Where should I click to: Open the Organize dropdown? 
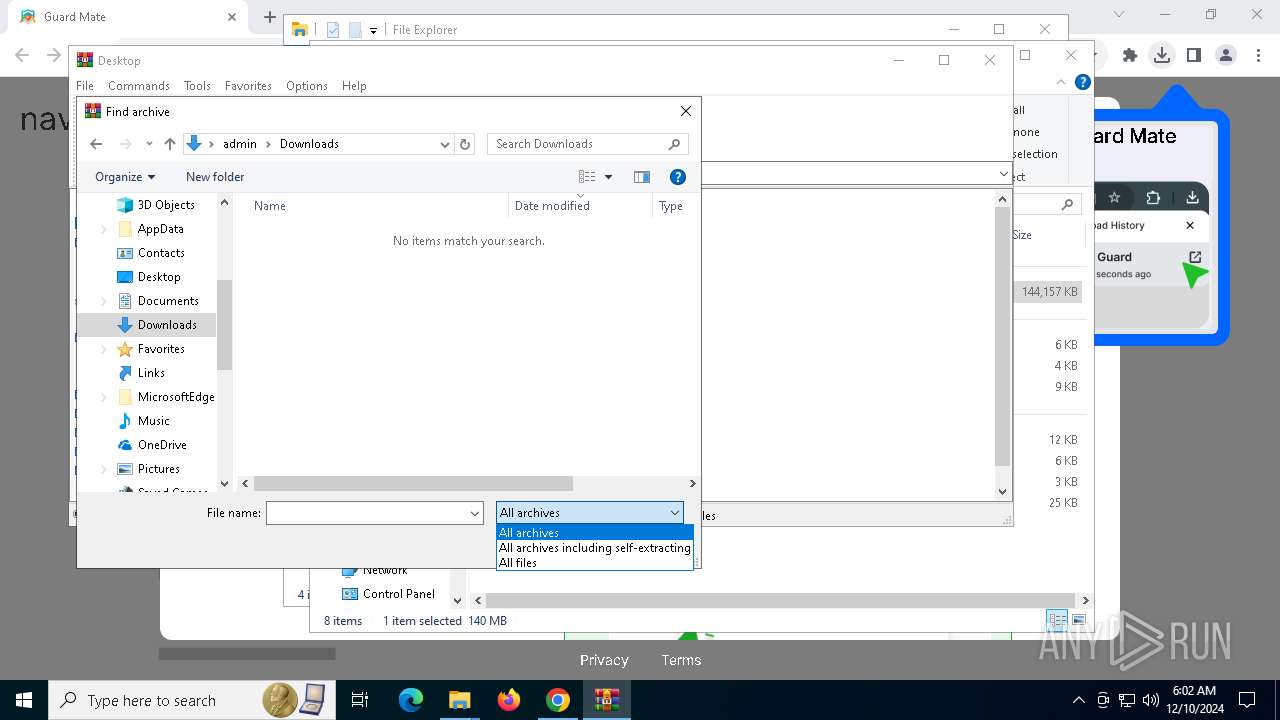[x=125, y=177]
